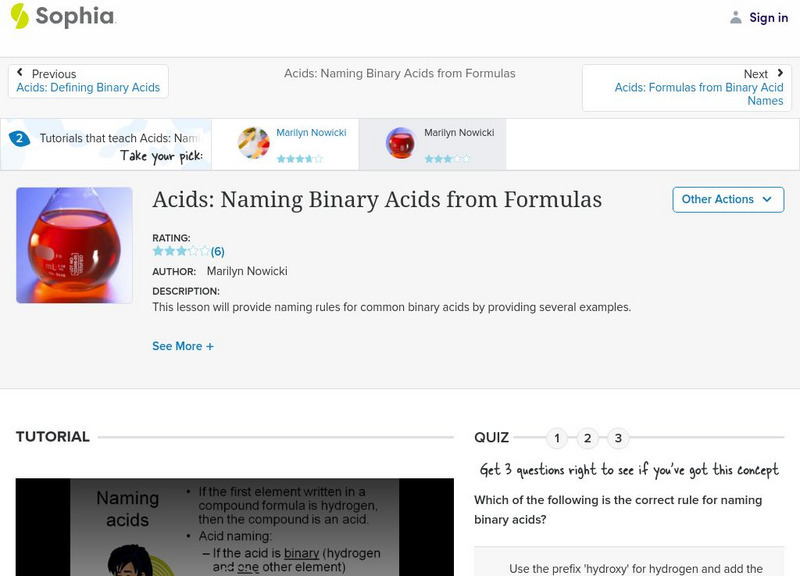Image resolution: width=800 pixels, height=576 pixels.
Task: Select quiz step circle 1
Action: (x=557, y=437)
